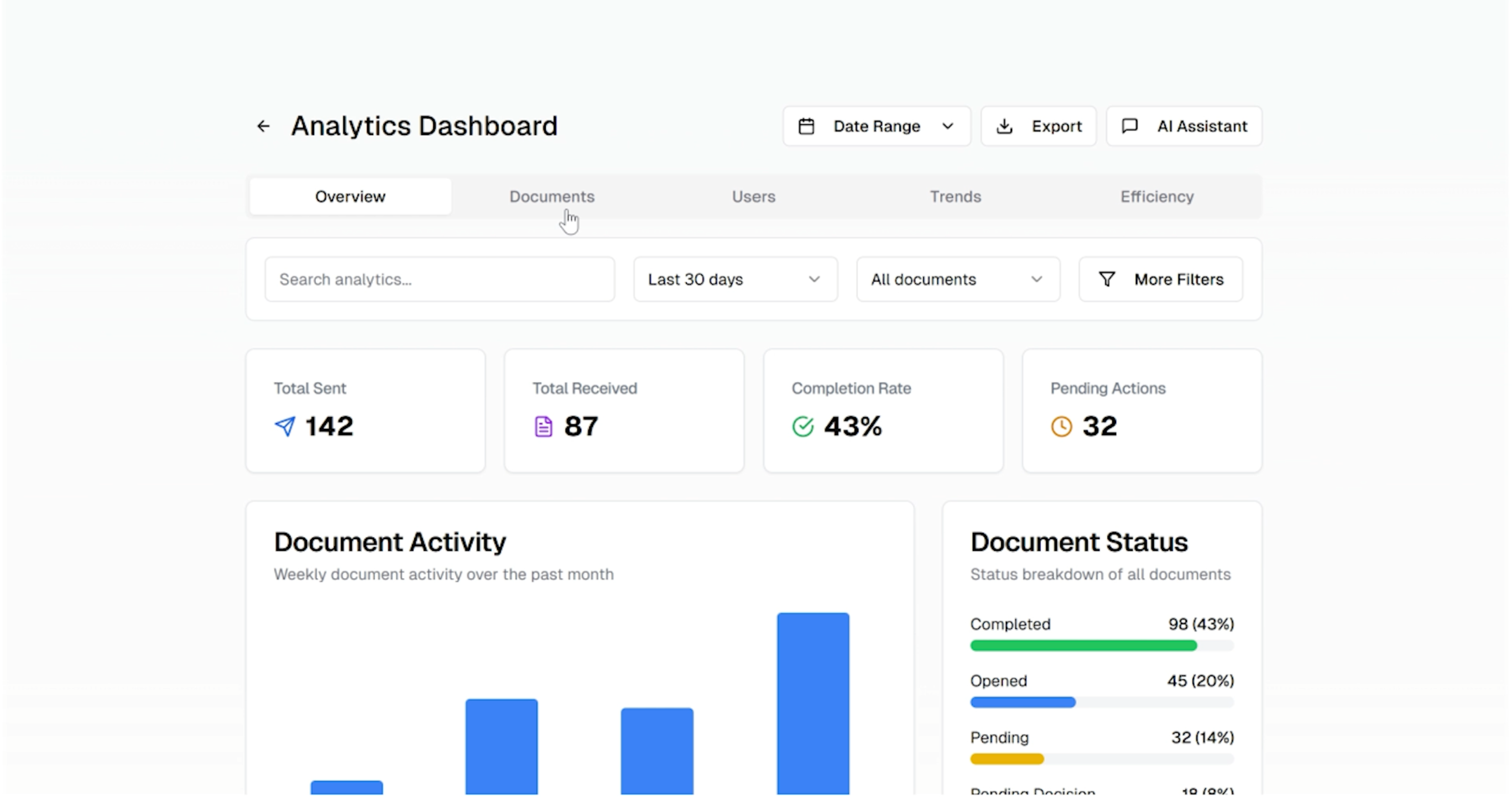Image resolution: width=1512 pixels, height=797 pixels.
Task: Open the Users tab
Action: tap(753, 196)
